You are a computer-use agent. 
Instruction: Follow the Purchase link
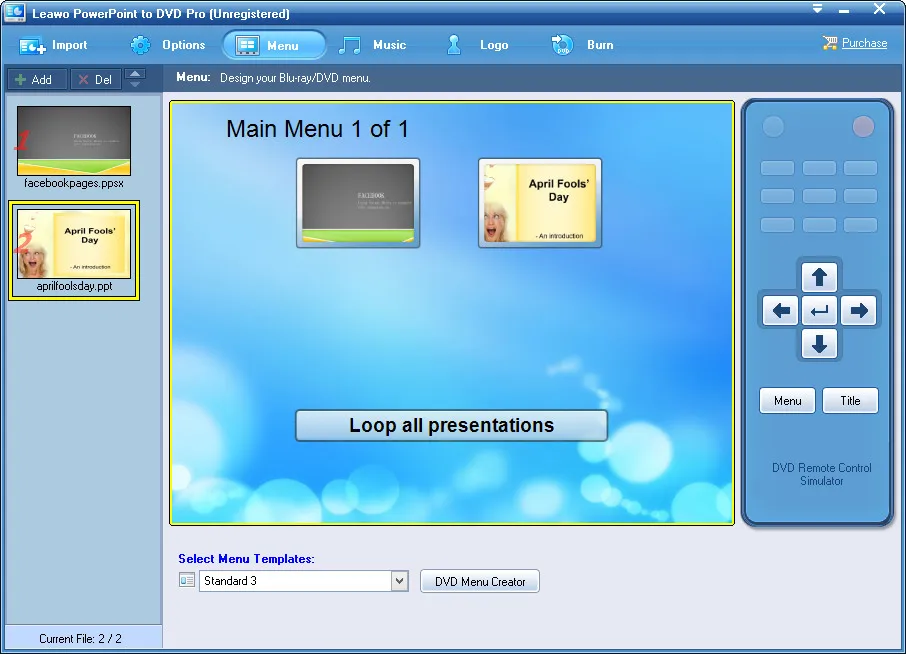(x=864, y=43)
